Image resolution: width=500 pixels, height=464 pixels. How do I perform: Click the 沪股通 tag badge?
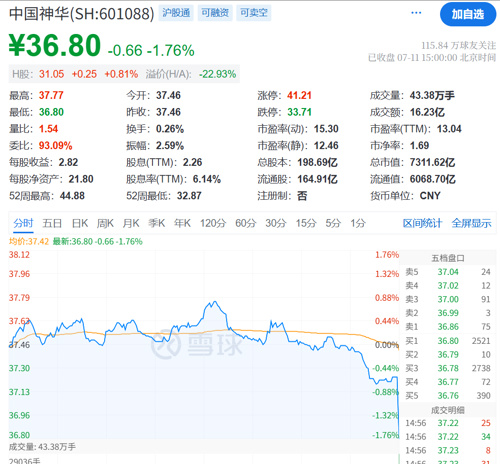(176, 13)
